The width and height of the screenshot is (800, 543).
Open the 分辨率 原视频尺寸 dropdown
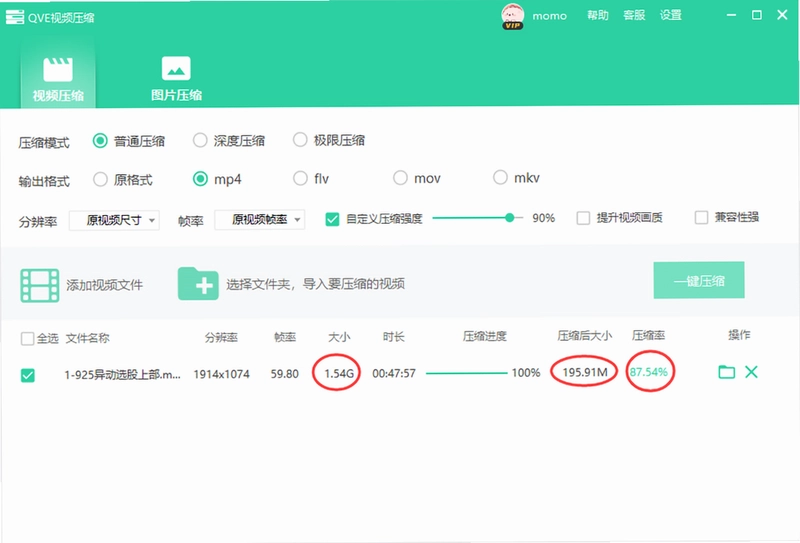coord(114,220)
